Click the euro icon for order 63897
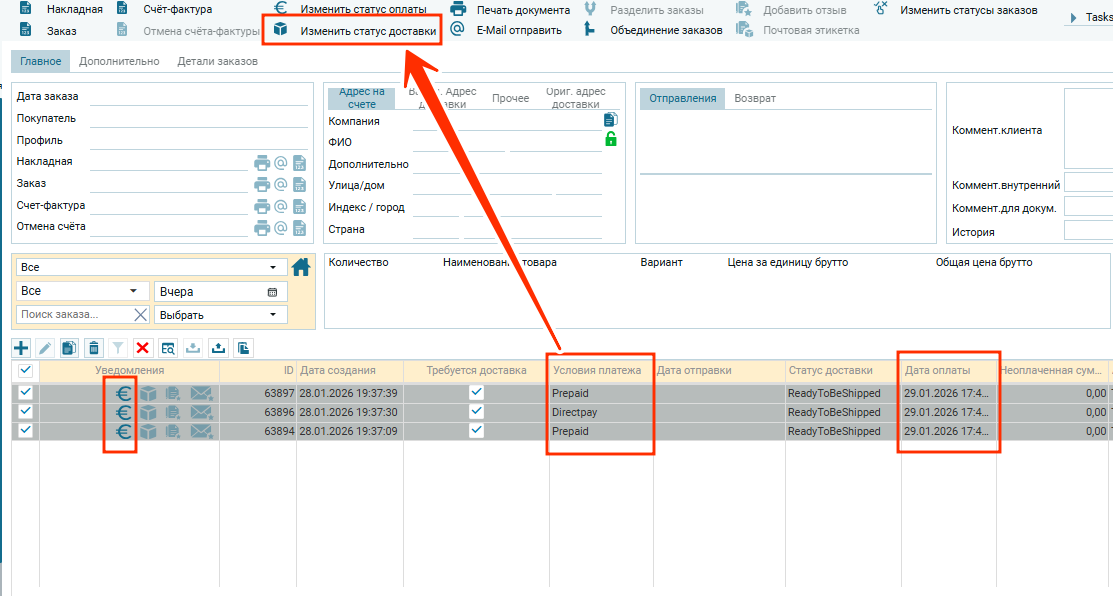Screen dimensions: 1113x596 click(122, 393)
